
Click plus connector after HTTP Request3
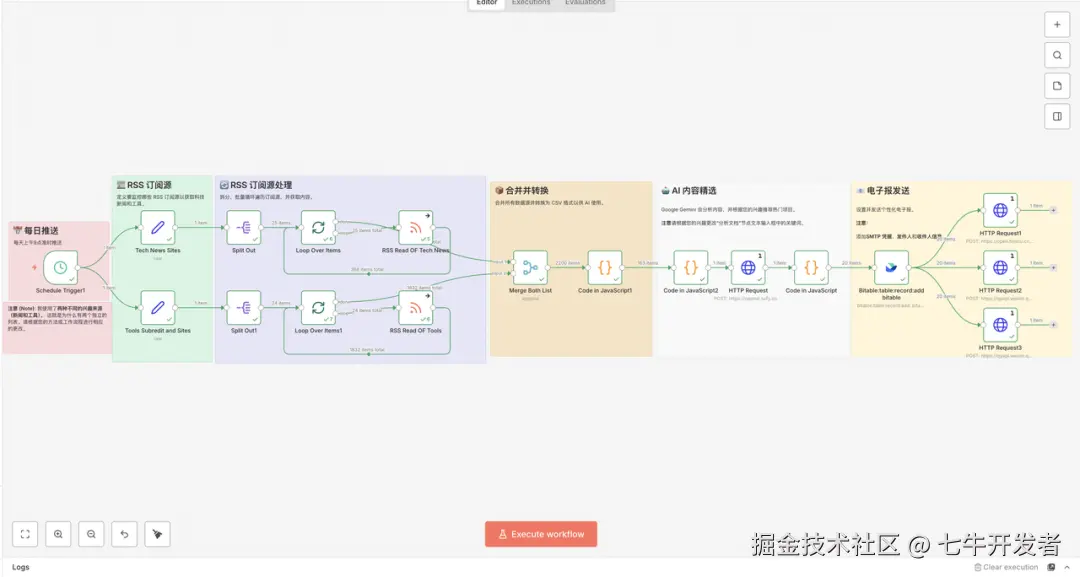(x=1053, y=325)
